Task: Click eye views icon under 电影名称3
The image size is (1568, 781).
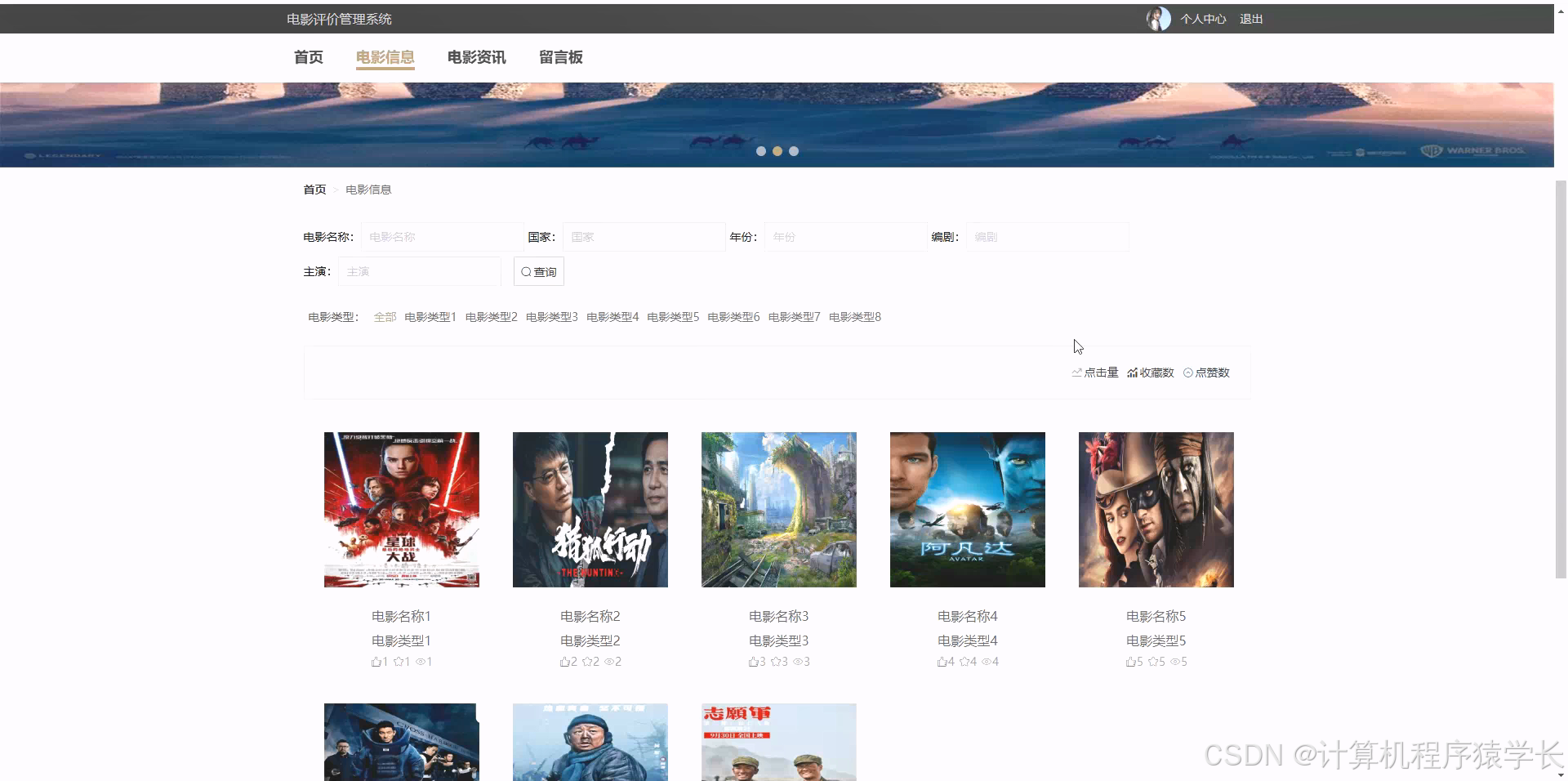Action: click(x=798, y=662)
